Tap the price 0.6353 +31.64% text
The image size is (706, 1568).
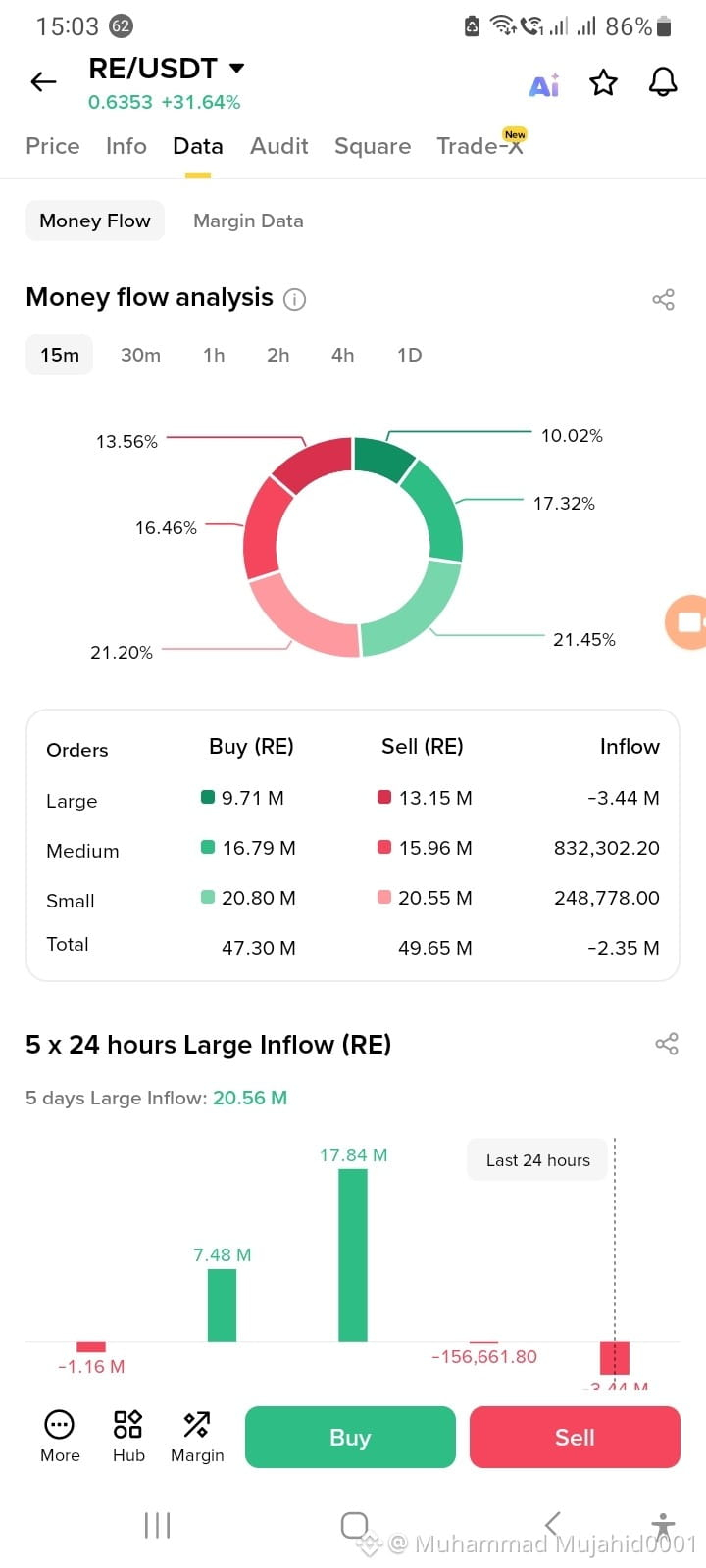point(164,102)
